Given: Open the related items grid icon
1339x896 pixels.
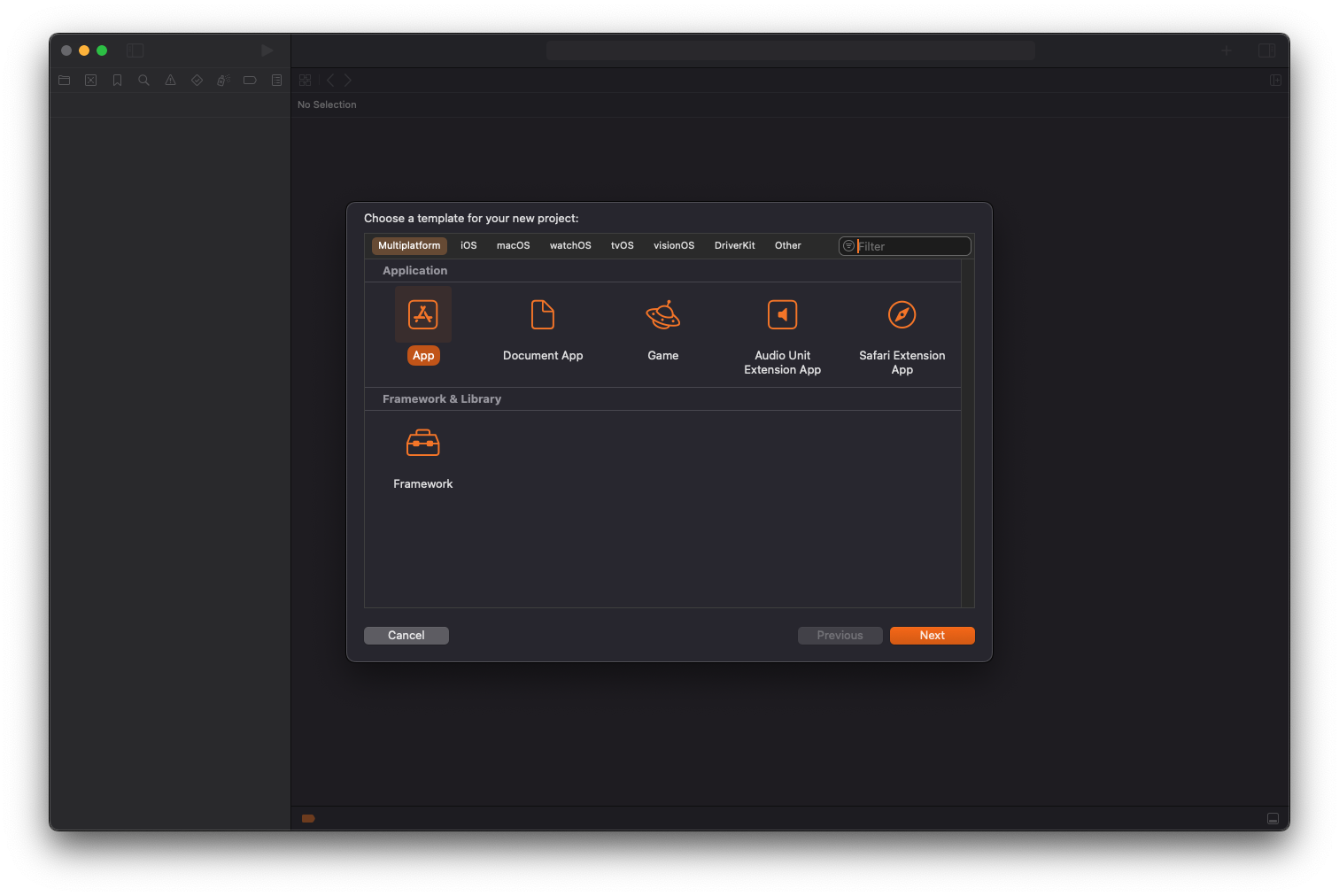Looking at the screenshot, I should (x=305, y=81).
